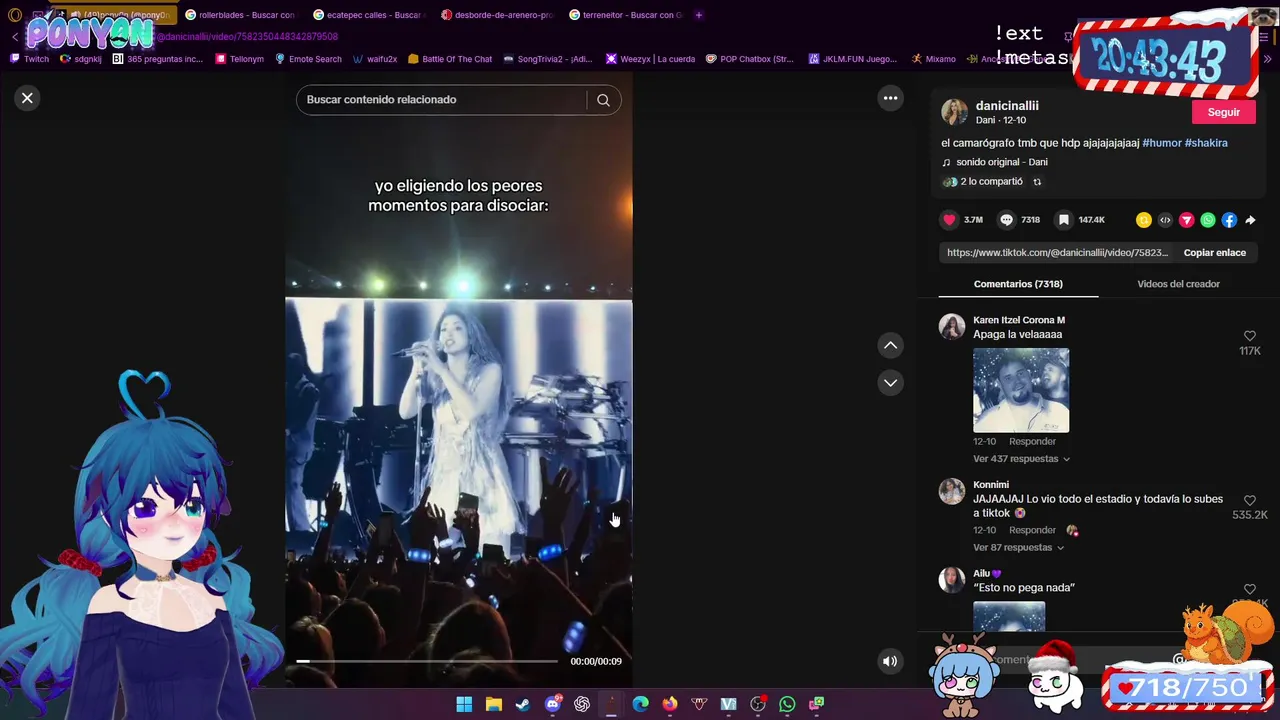The height and width of the screenshot is (720, 1280).
Task: Reply to Karen Itzel Corona M's comment
Action: (1032, 441)
